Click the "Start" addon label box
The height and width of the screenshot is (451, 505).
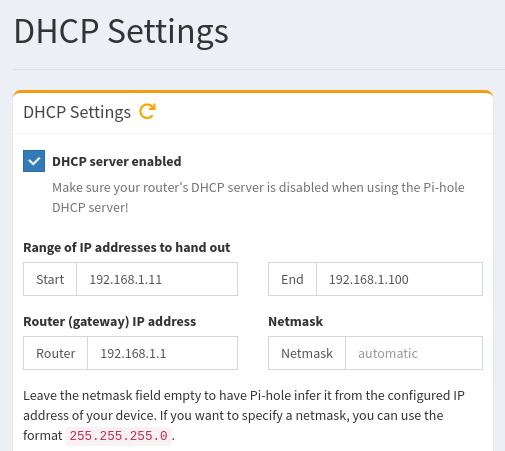[x=50, y=279]
